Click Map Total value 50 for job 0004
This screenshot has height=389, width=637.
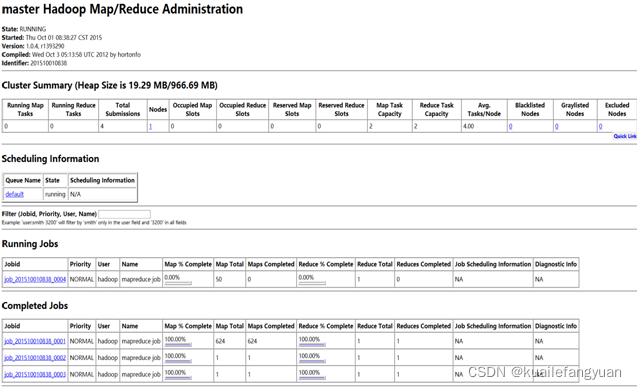click(219, 279)
